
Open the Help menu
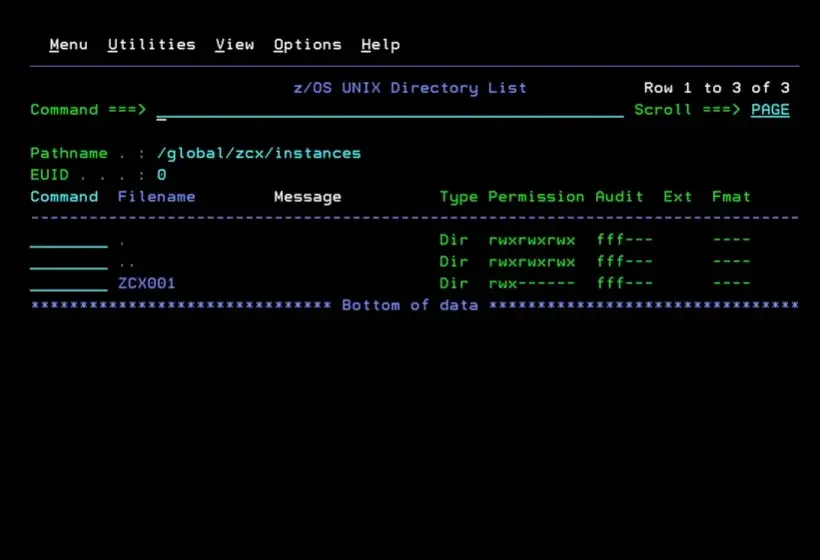(x=381, y=45)
